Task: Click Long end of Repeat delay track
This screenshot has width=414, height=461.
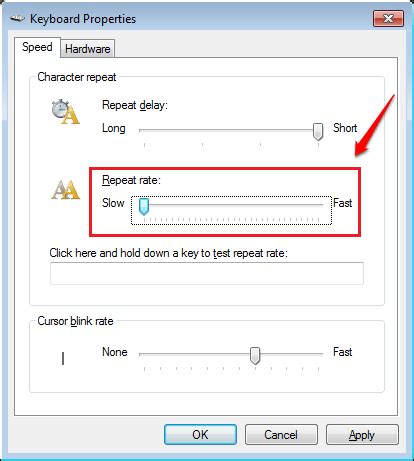Action: pyautogui.click(x=141, y=130)
